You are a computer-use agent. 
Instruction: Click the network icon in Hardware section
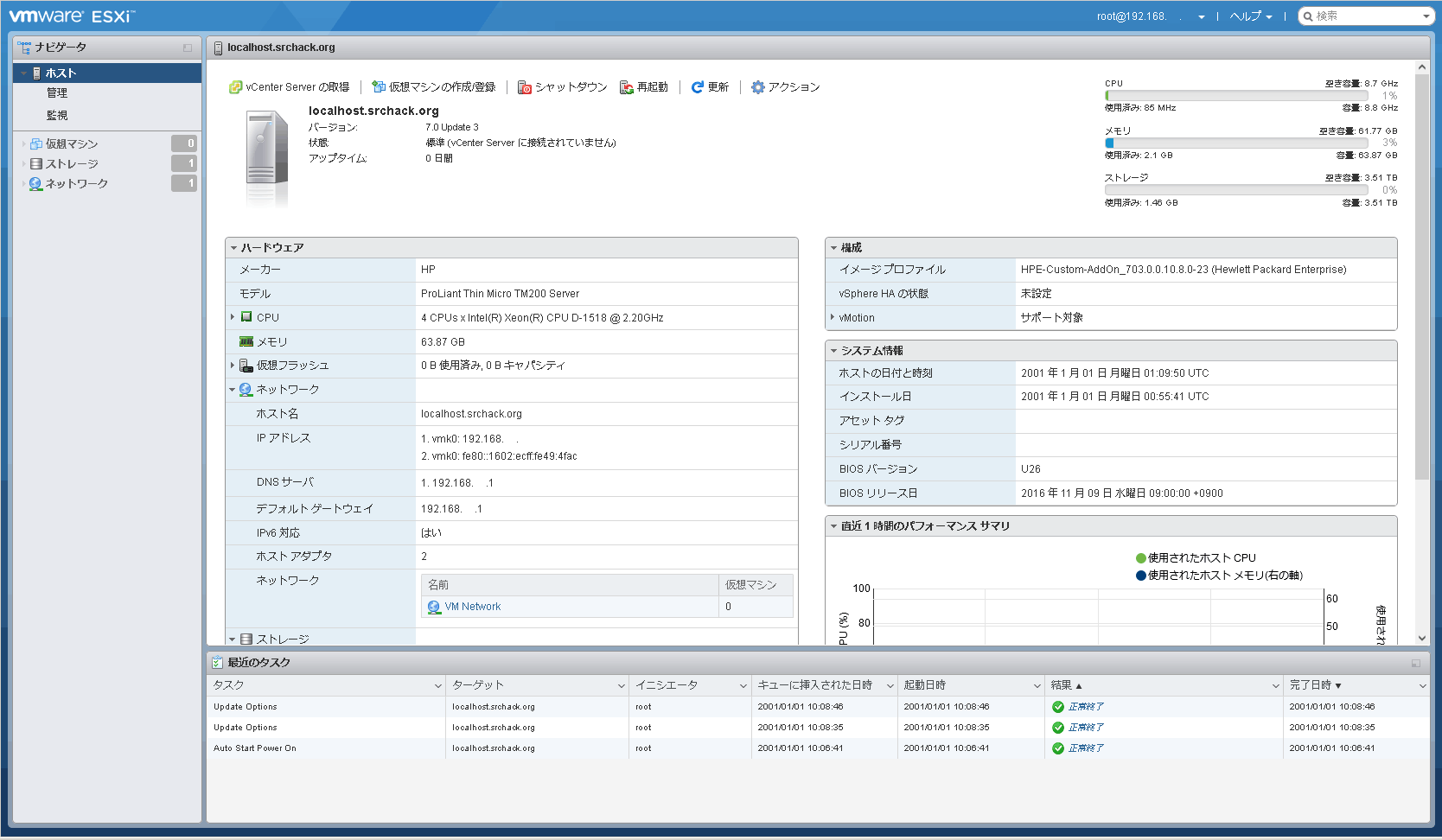coord(246,390)
